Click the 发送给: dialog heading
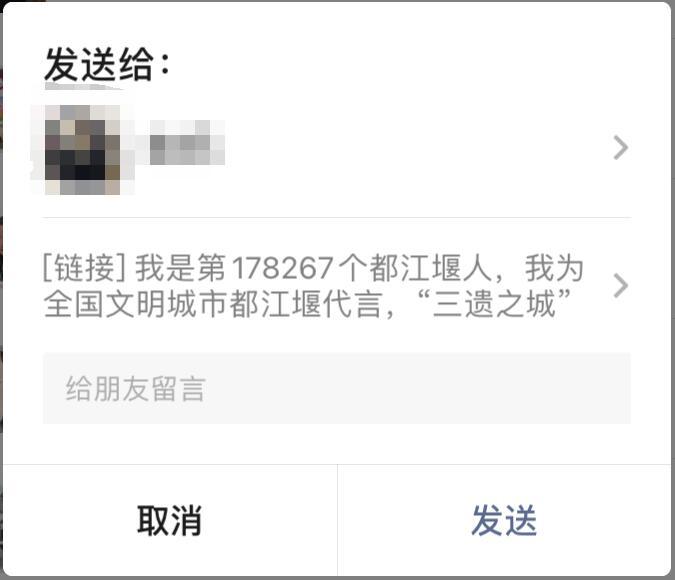The width and height of the screenshot is (675, 580). pos(107,65)
